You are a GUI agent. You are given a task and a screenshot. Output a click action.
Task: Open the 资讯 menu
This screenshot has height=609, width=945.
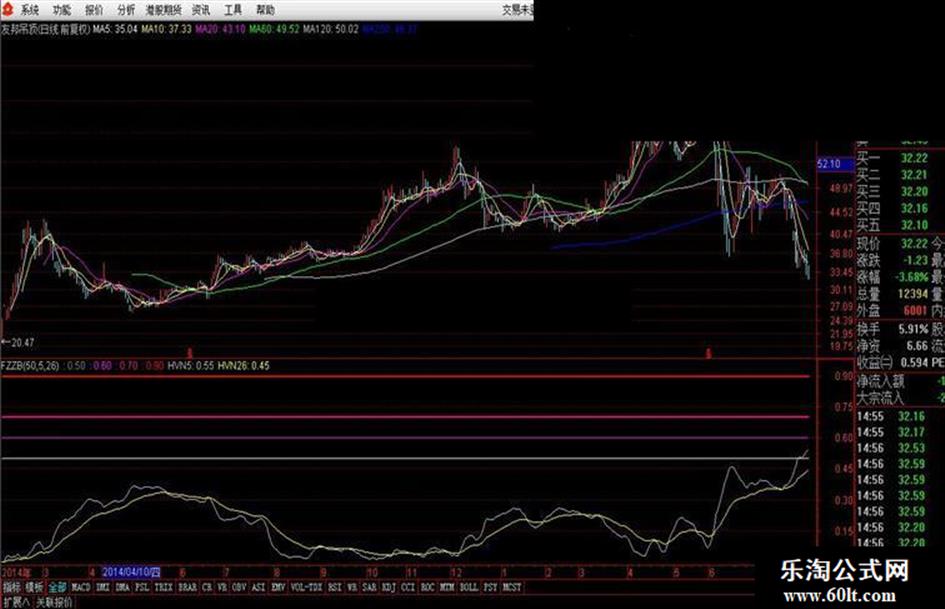coord(201,10)
